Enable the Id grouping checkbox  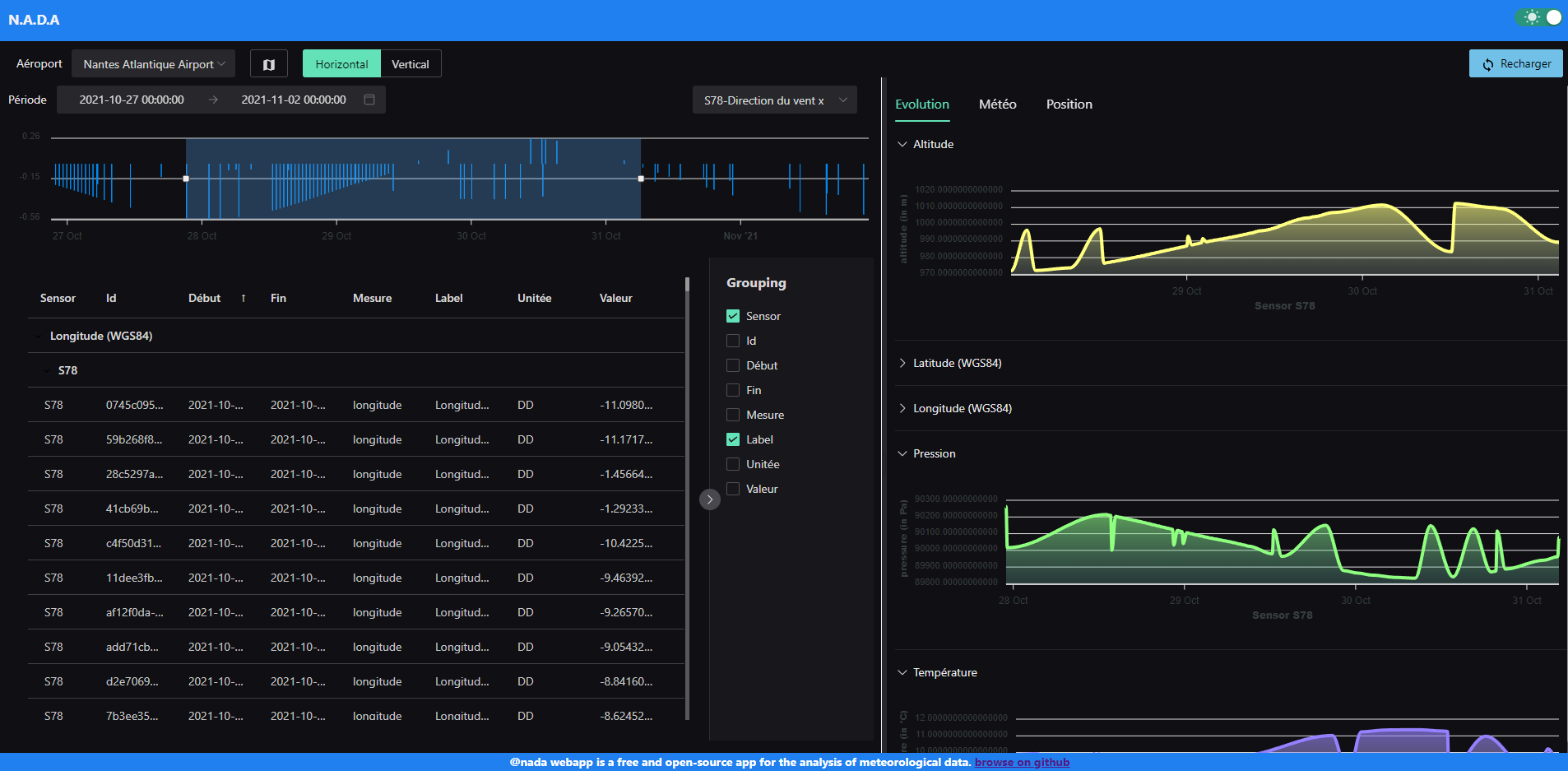point(733,341)
